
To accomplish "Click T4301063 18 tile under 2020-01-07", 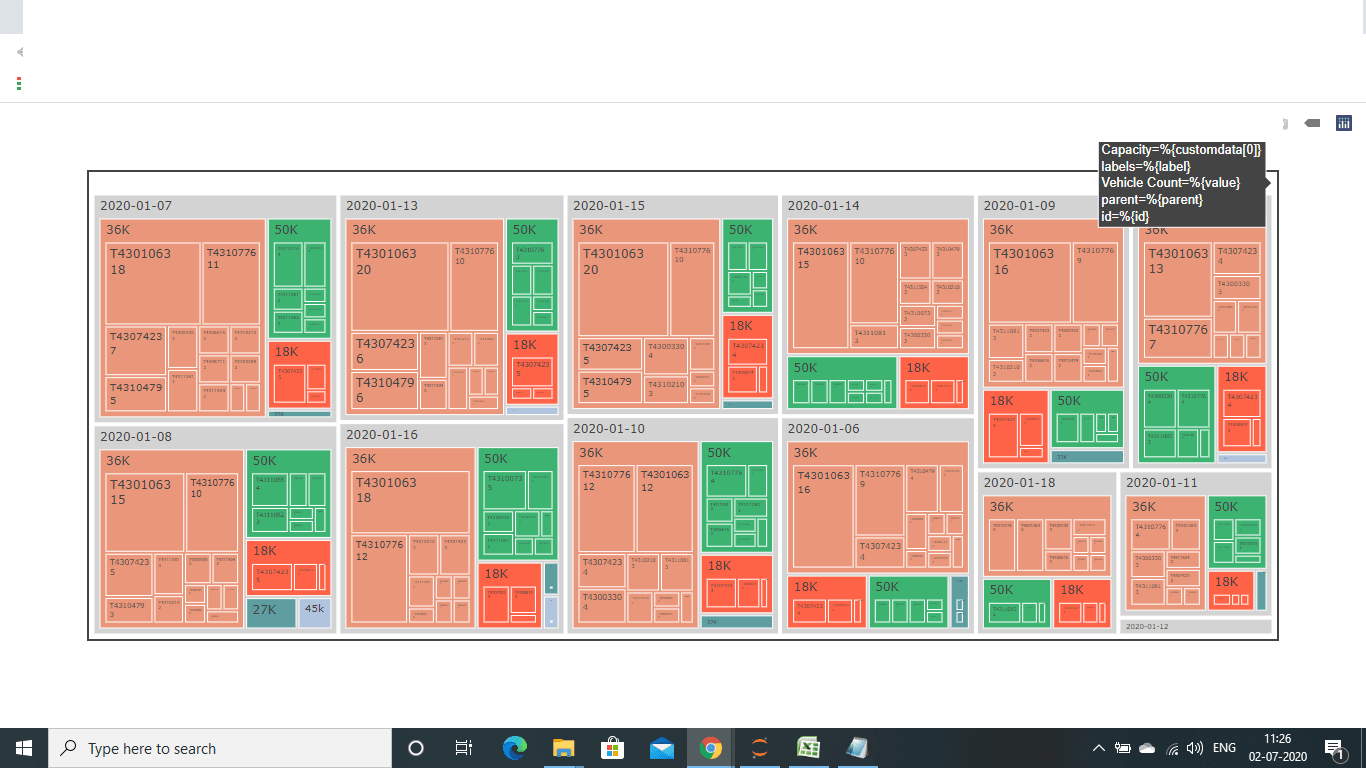I will (x=153, y=283).
